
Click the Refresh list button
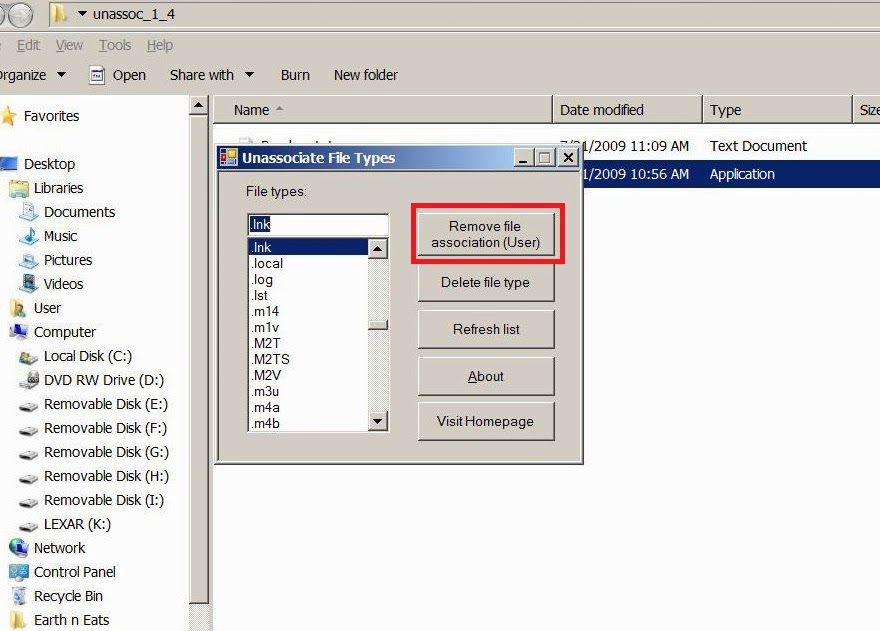[486, 329]
